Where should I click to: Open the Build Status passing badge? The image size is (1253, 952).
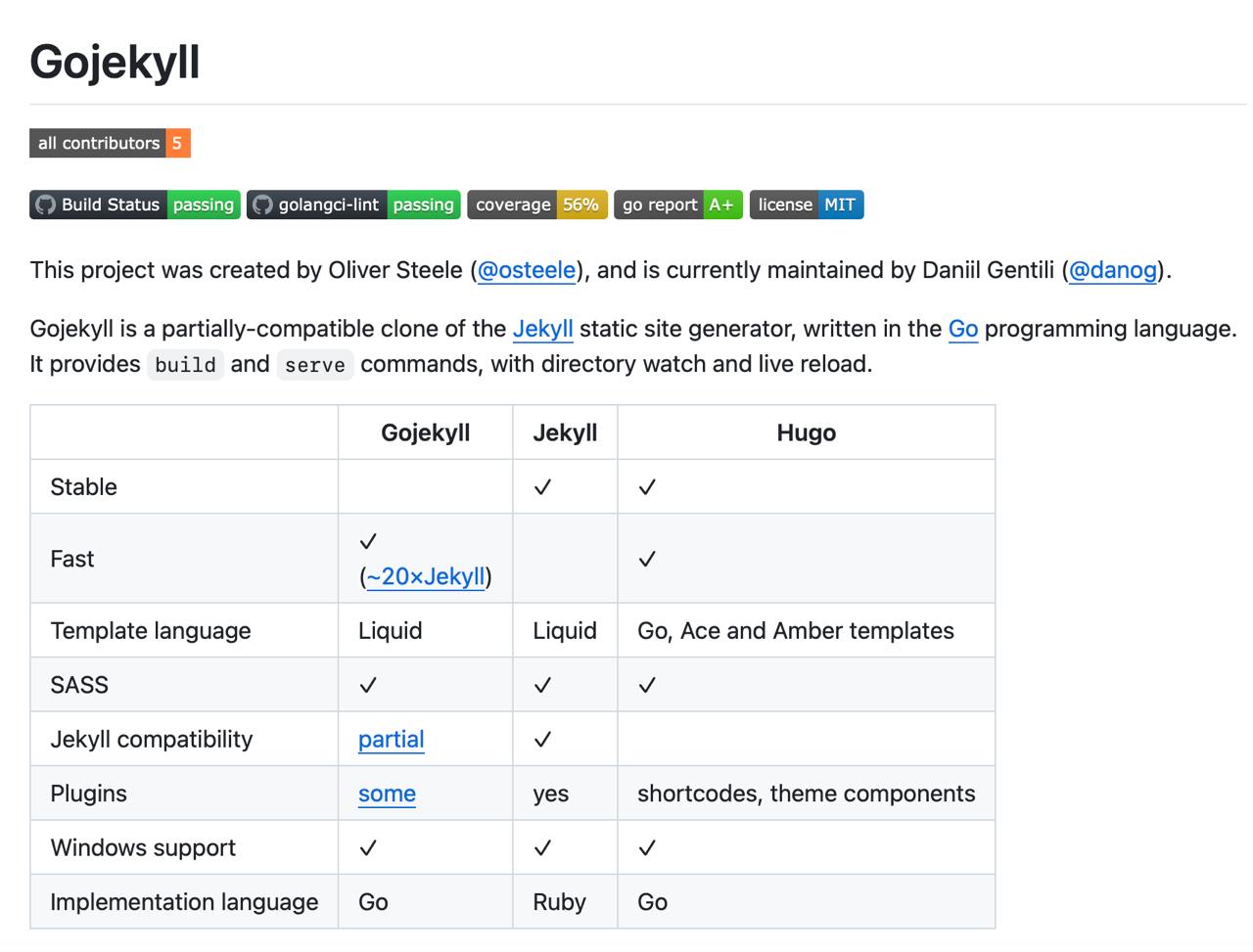(135, 204)
